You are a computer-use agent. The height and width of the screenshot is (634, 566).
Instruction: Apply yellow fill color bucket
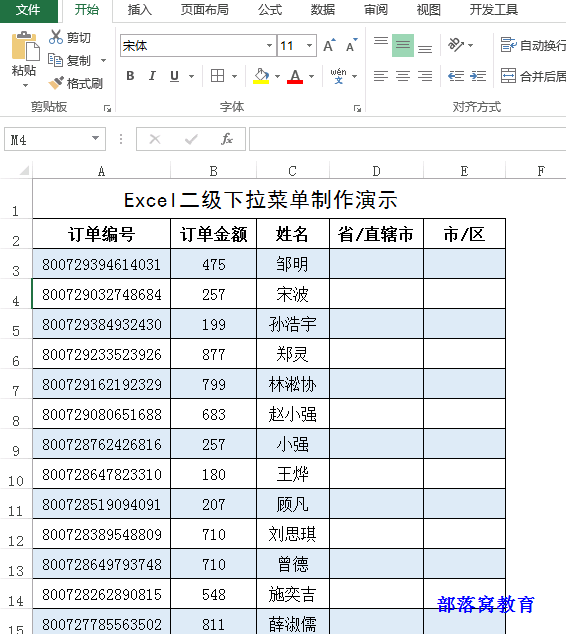click(x=261, y=76)
